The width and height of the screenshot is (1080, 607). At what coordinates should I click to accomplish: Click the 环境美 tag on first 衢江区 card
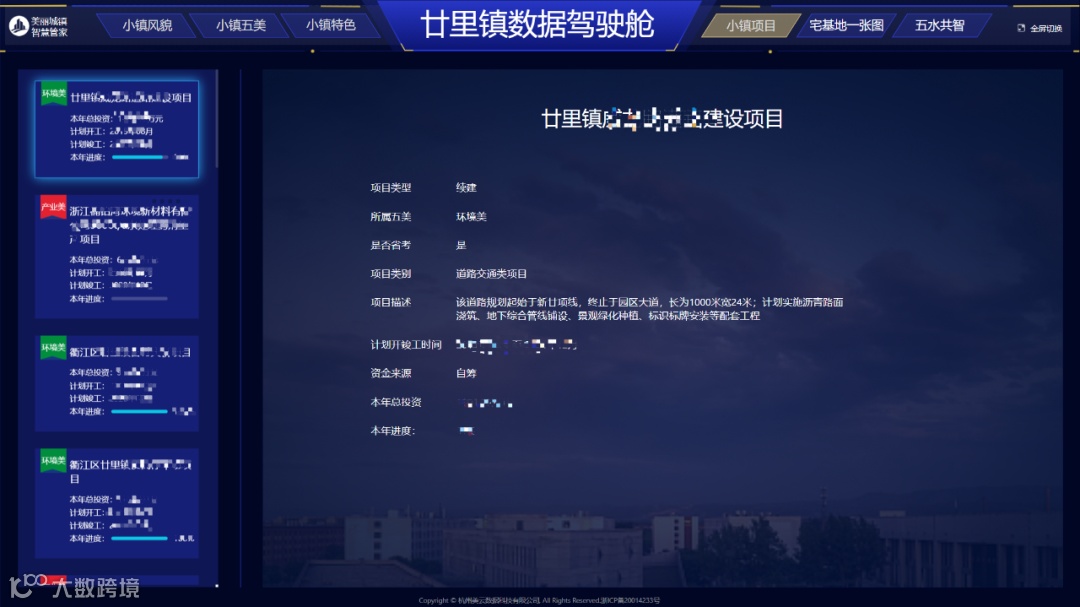[x=53, y=348]
